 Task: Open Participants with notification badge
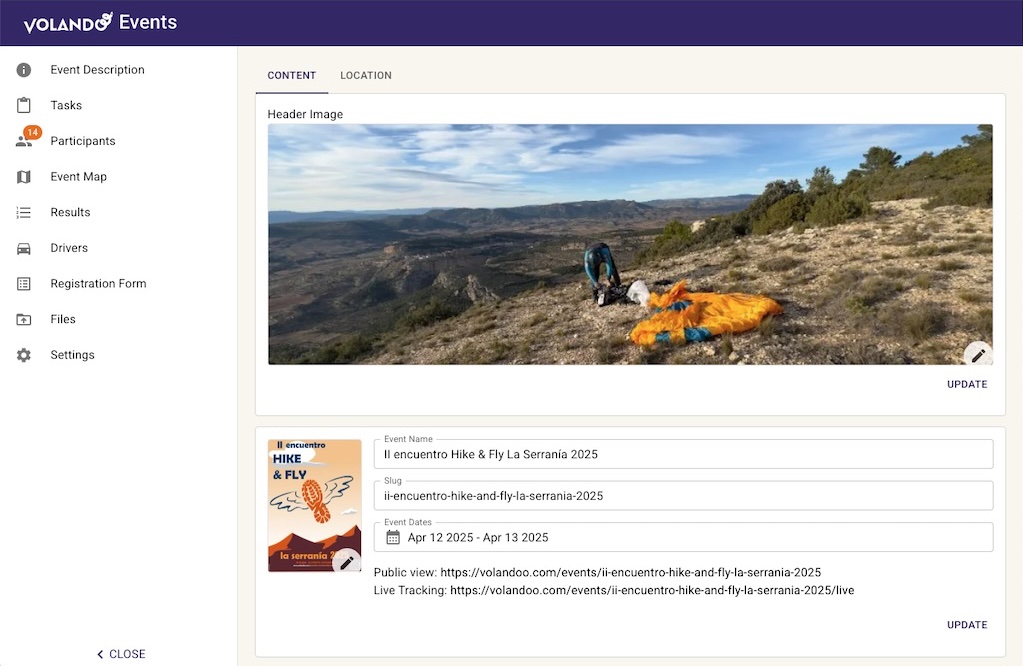[x=82, y=140]
